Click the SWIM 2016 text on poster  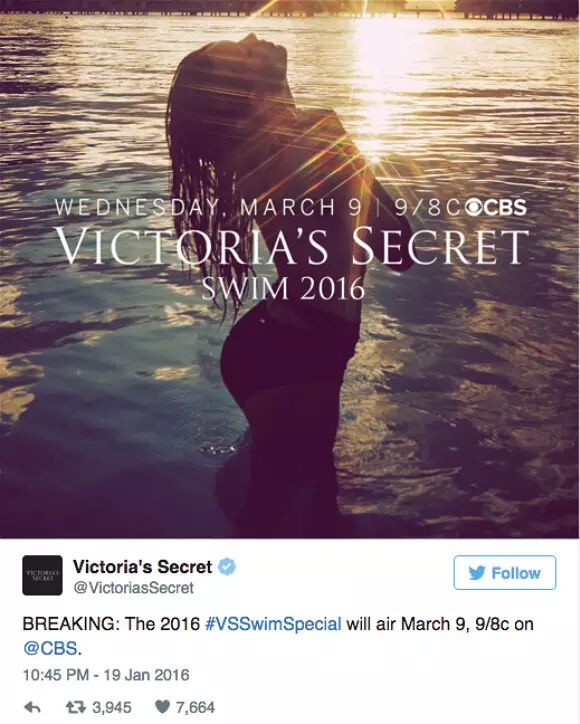pos(283,288)
